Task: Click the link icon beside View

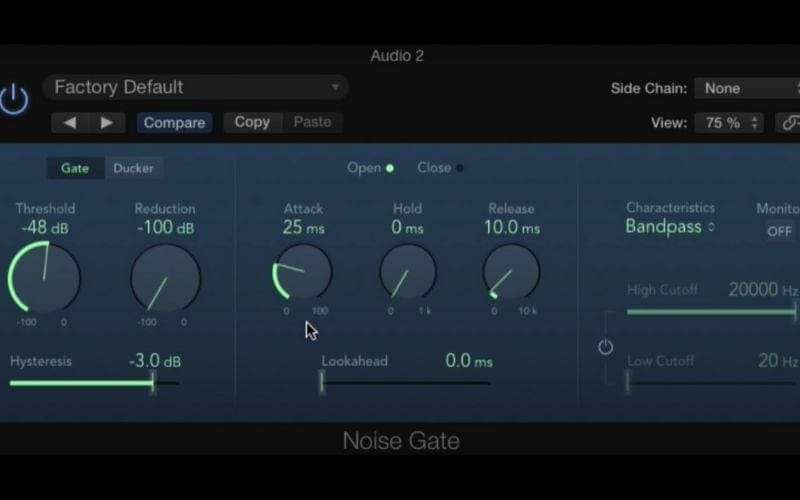Action: click(x=788, y=123)
